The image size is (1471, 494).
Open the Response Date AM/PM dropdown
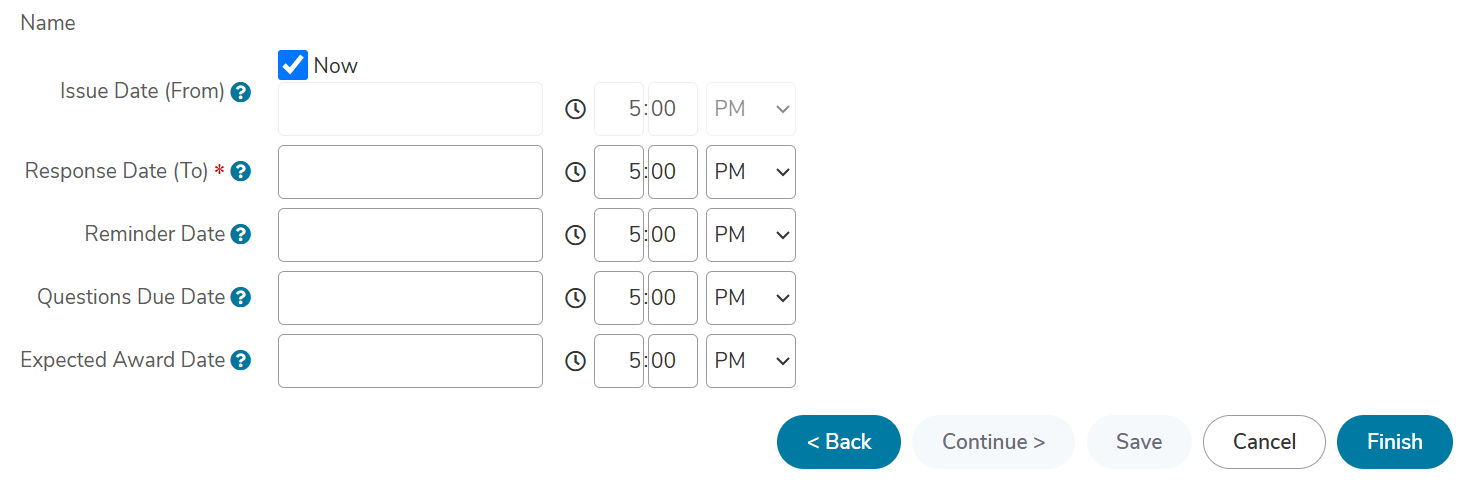(751, 172)
